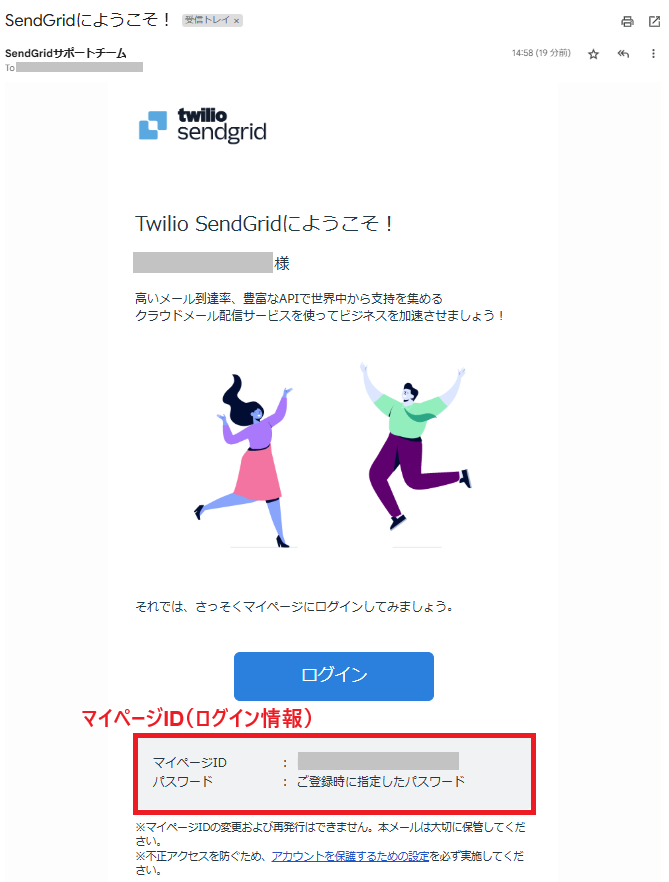The height and width of the screenshot is (882, 669).
Task: Click the blue SendGrid squares logo icon
Action: coord(153,125)
